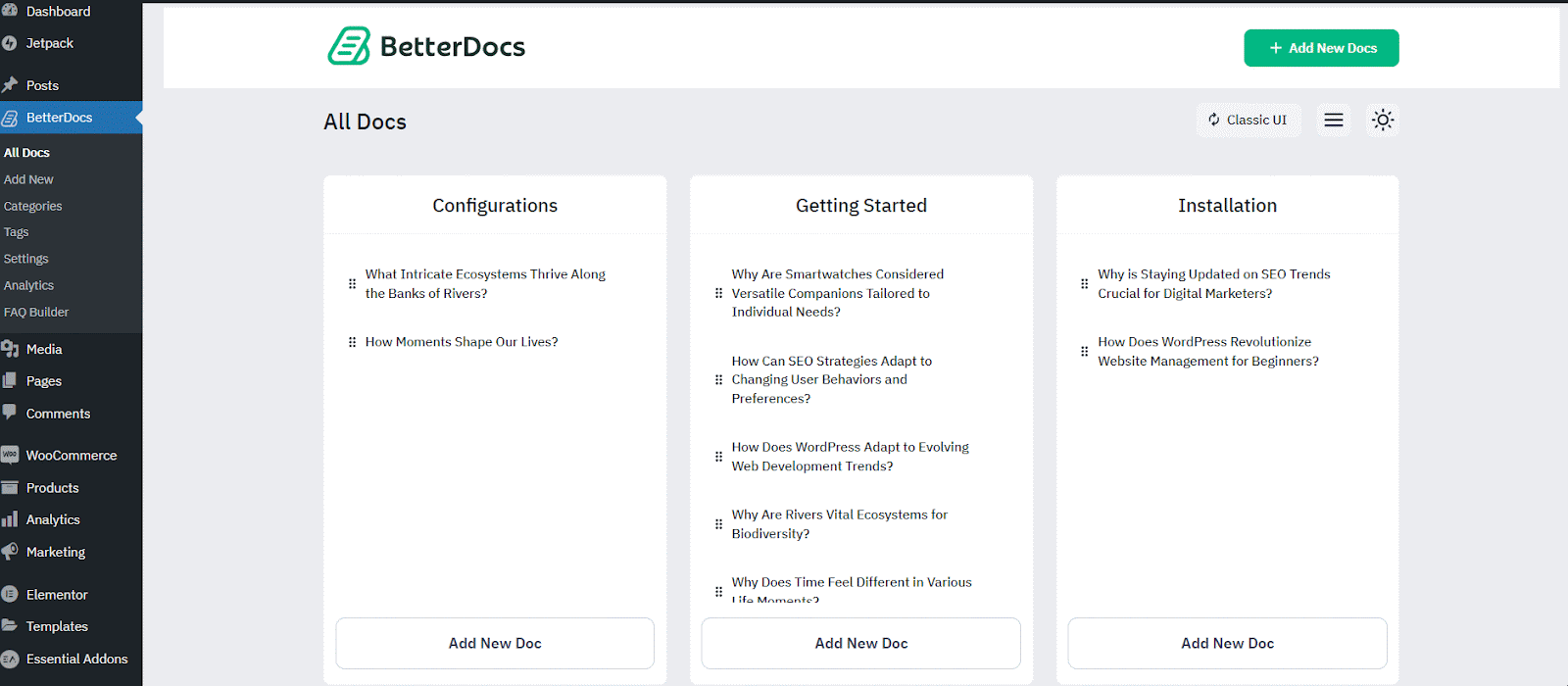Click the Products box icon
The height and width of the screenshot is (686, 1568).
click(10, 487)
